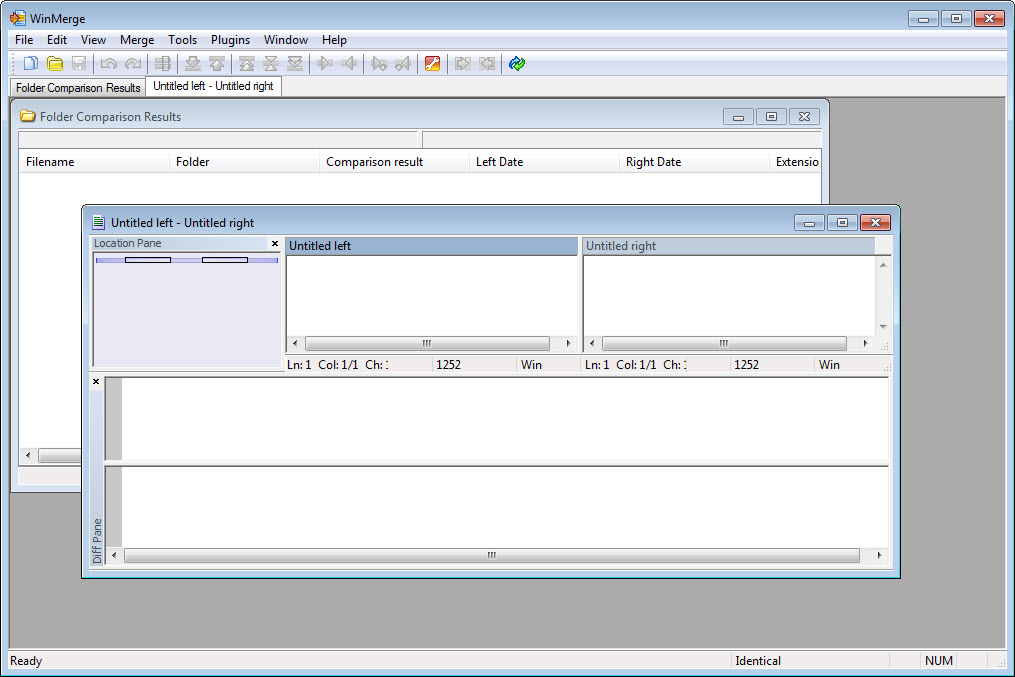Click 'NUM' indicator in status bar
Image resolution: width=1015 pixels, height=677 pixels.
pos(939,661)
